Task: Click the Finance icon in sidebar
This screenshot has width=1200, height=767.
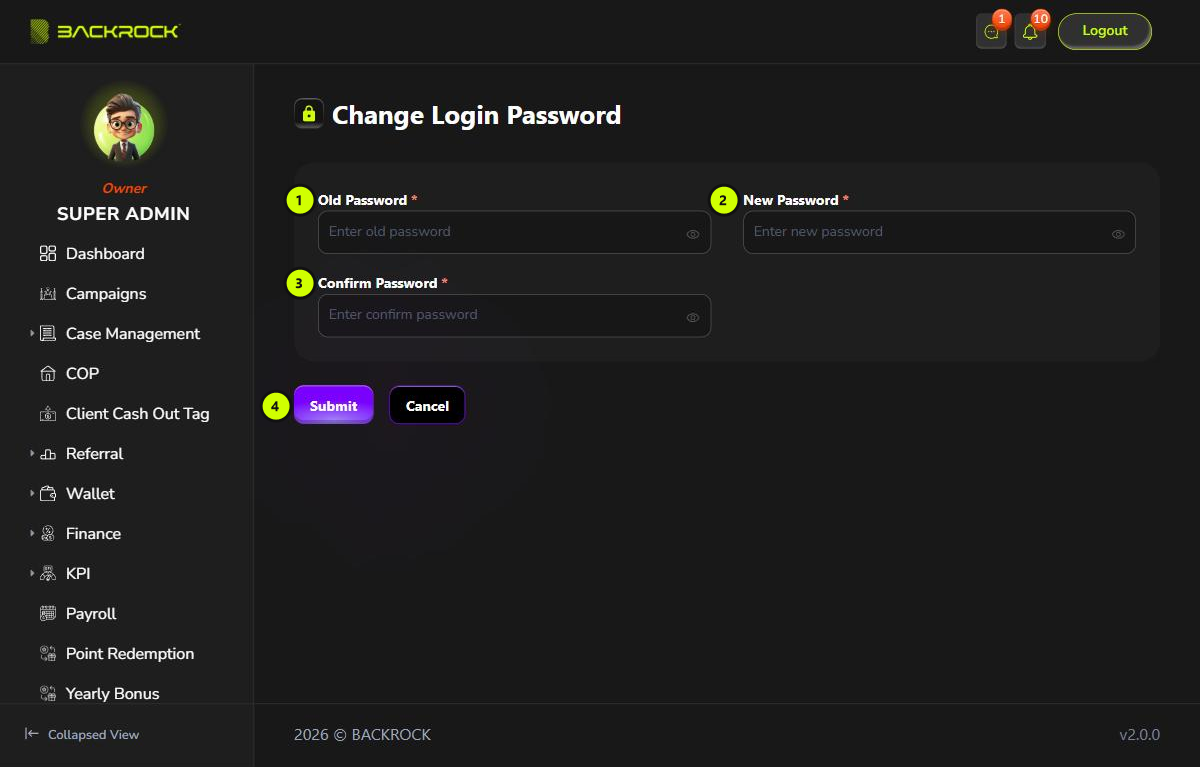Action: [x=48, y=534]
